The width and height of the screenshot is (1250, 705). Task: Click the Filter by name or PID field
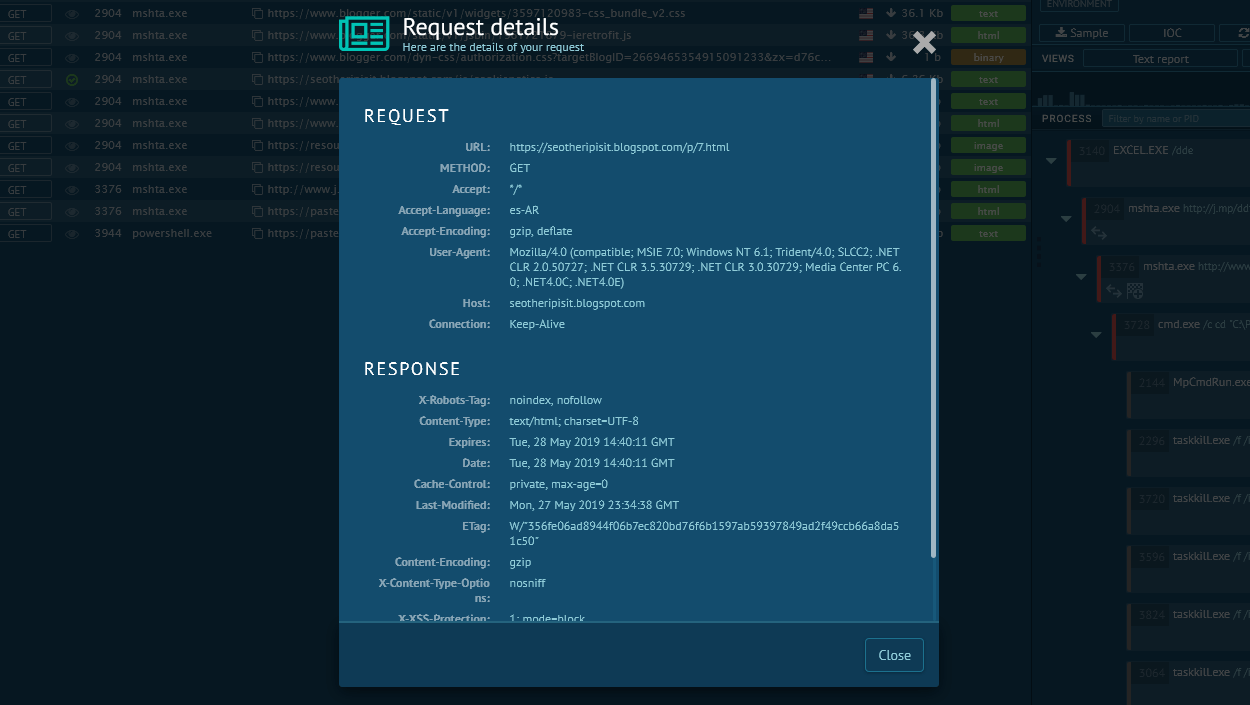[x=1175, y=118]
